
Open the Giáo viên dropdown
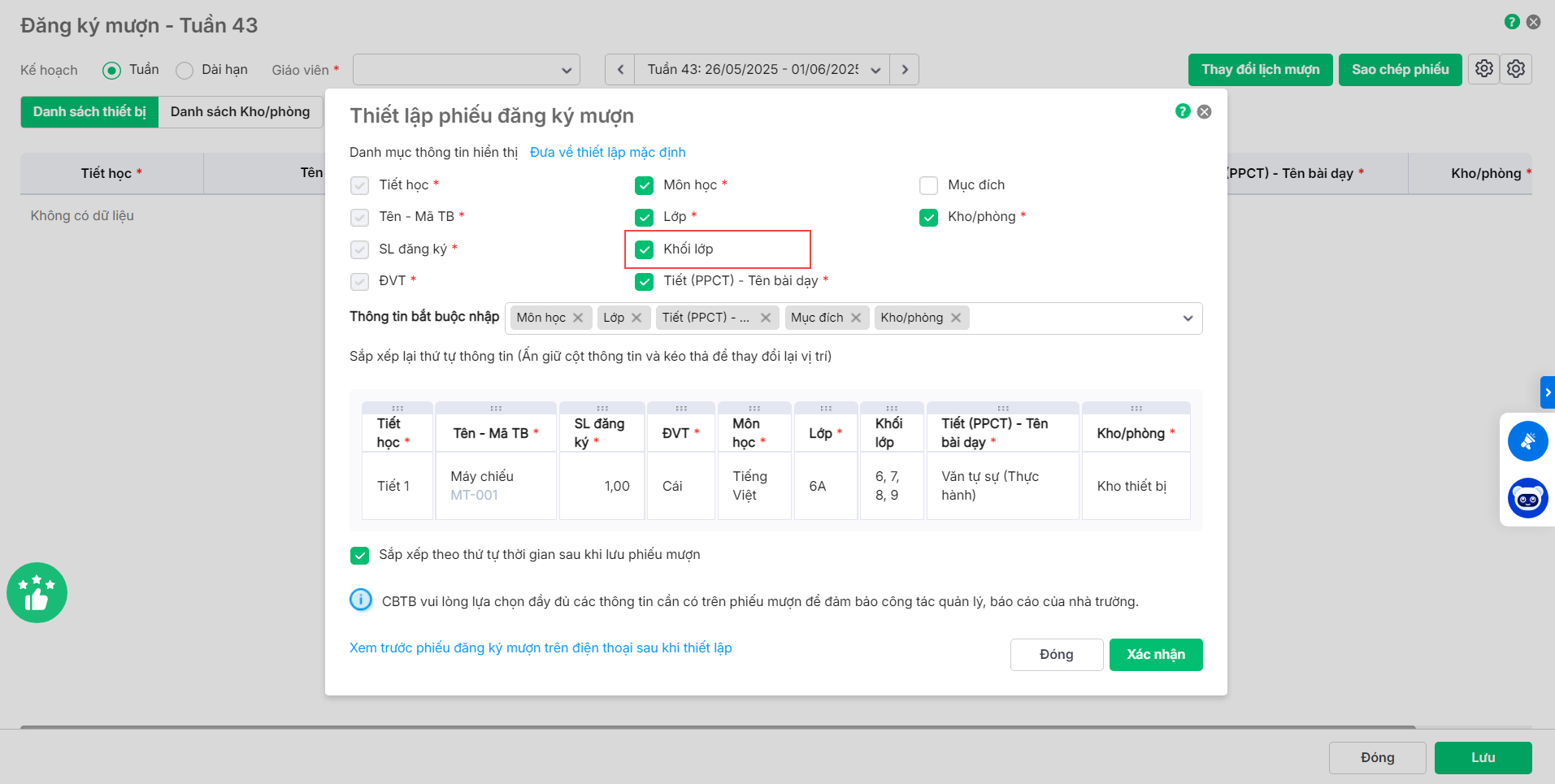pos(467,70)
